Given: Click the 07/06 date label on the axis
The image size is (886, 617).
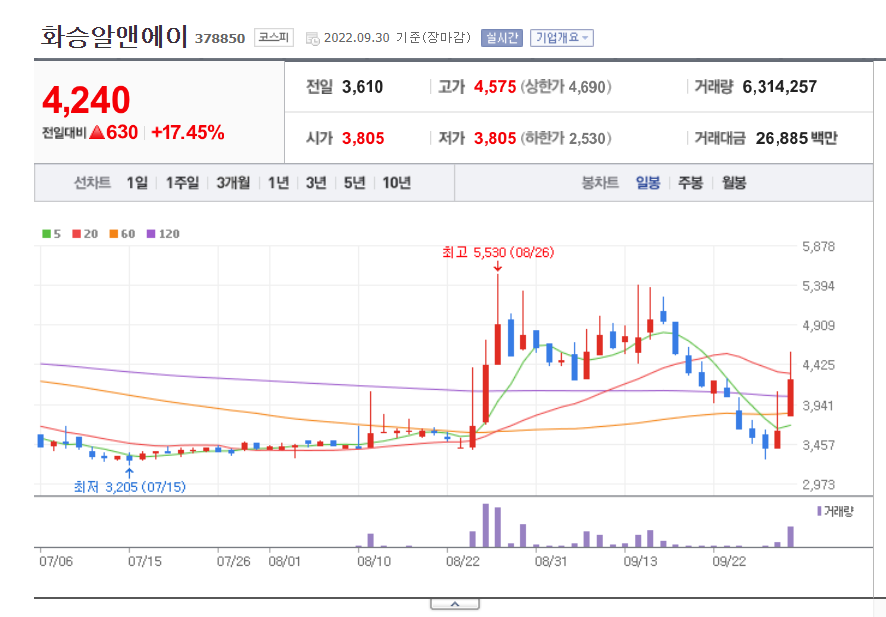Looking at the screenshot, I should point(56,561).
